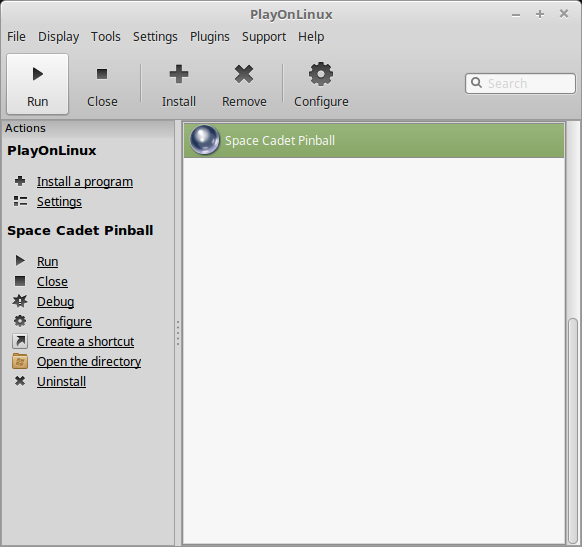The width and height of the screenshot is (582, 547).
Task: Close the PlayOnLinux window
Action: tap(564, 14)
